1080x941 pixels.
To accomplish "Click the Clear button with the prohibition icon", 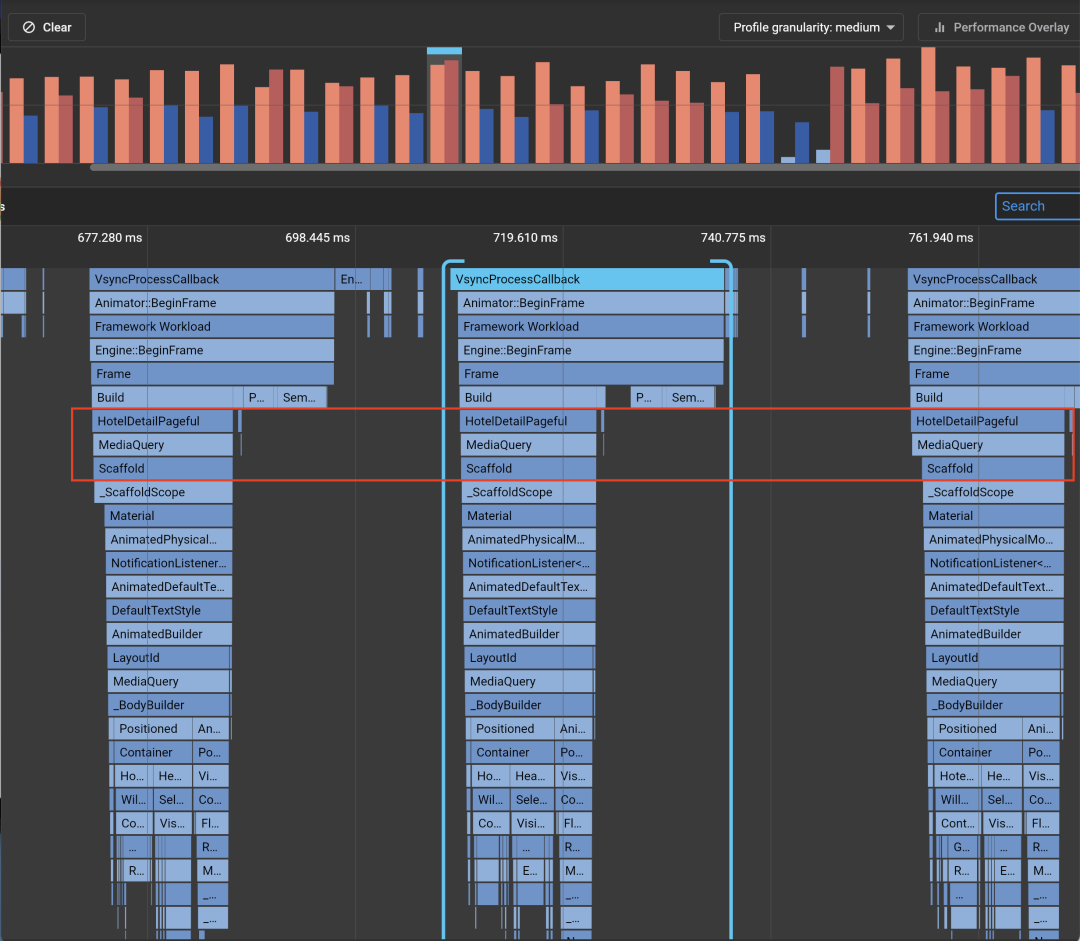I will tap(47, 27).
